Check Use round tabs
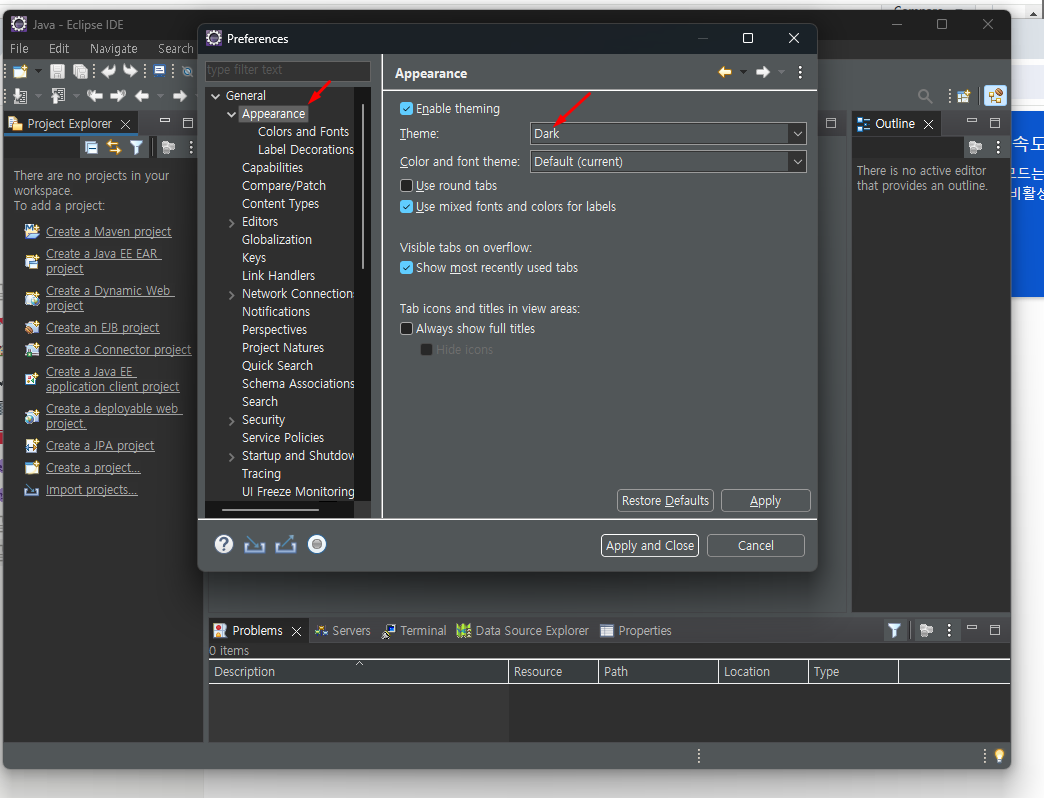The width and height of the screenshot is (1044, 798). (406, 185)
